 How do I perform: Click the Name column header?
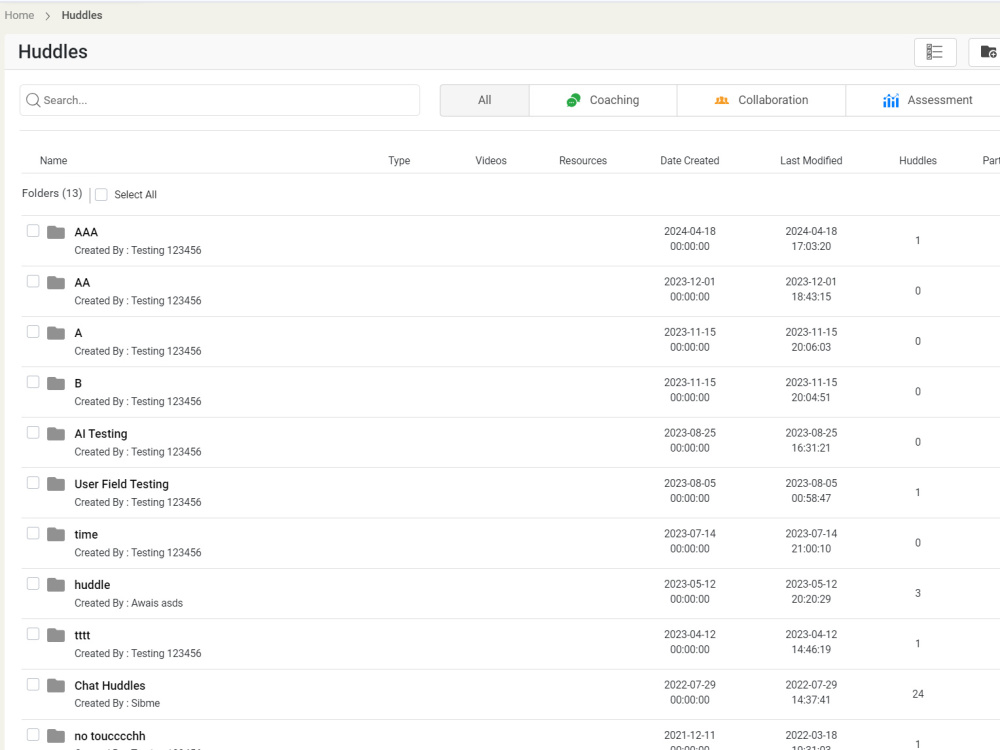coord(54,161)
